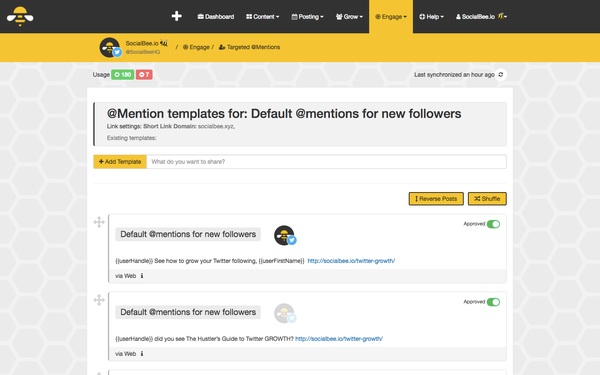Click the drag handle of the first template
The image size is (600, 375).
tap(99, 222)
